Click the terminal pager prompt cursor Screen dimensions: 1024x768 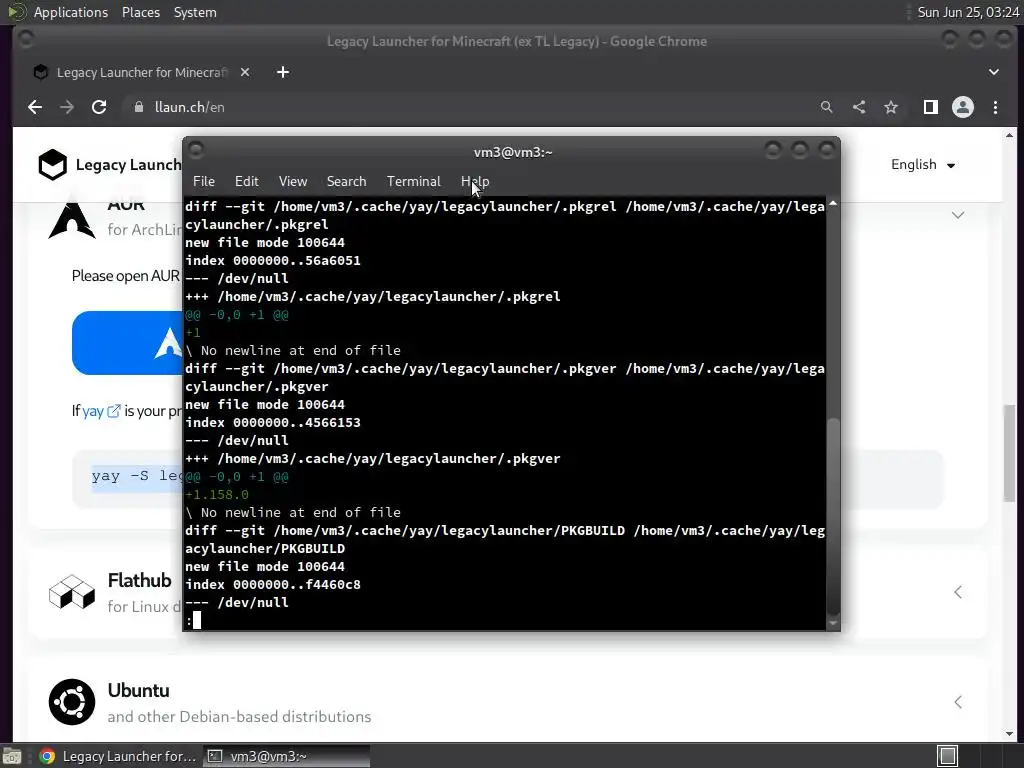pyautogui.click(x=197, y=620)
